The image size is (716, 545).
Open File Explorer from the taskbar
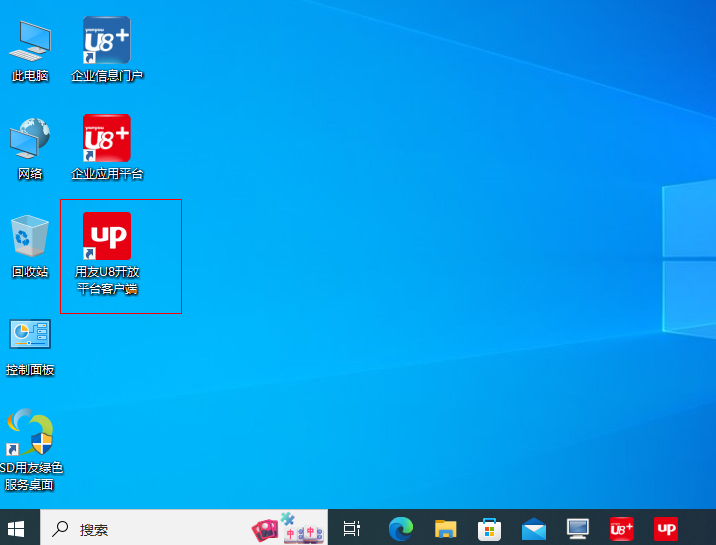pos(445,528)
